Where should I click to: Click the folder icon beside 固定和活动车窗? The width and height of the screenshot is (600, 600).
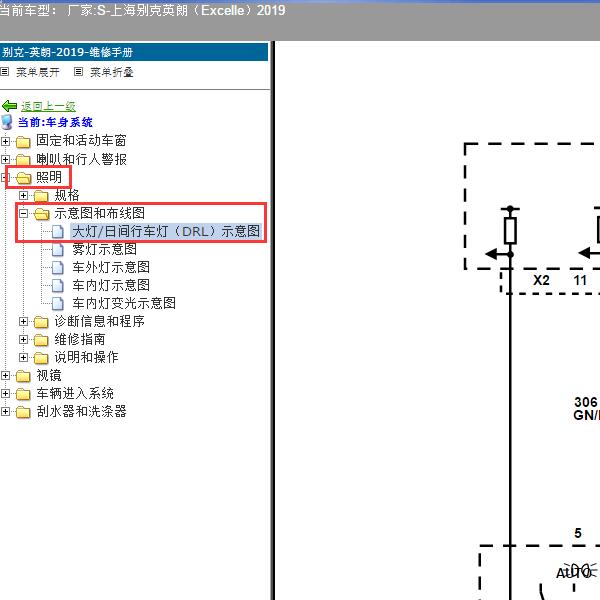click(23, 142)
